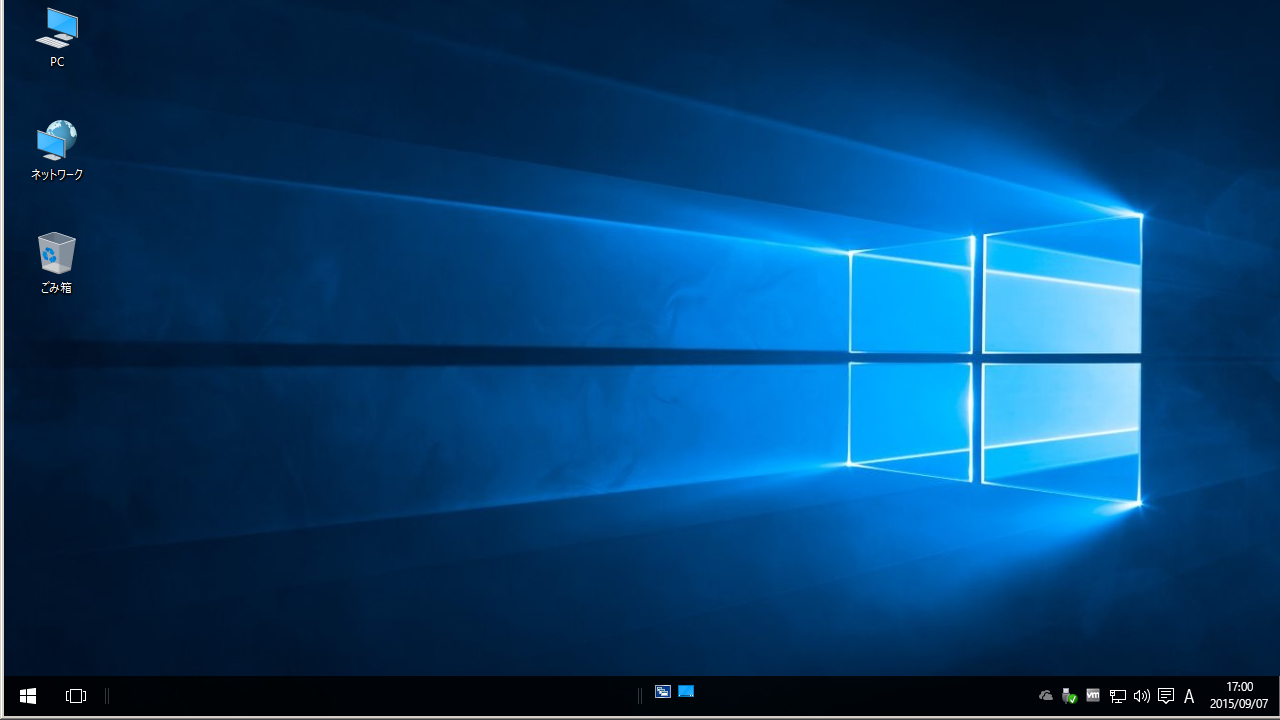Open the network status tray icon
This screenshot has width=1280, height=720.
[x=1118, y=696]
